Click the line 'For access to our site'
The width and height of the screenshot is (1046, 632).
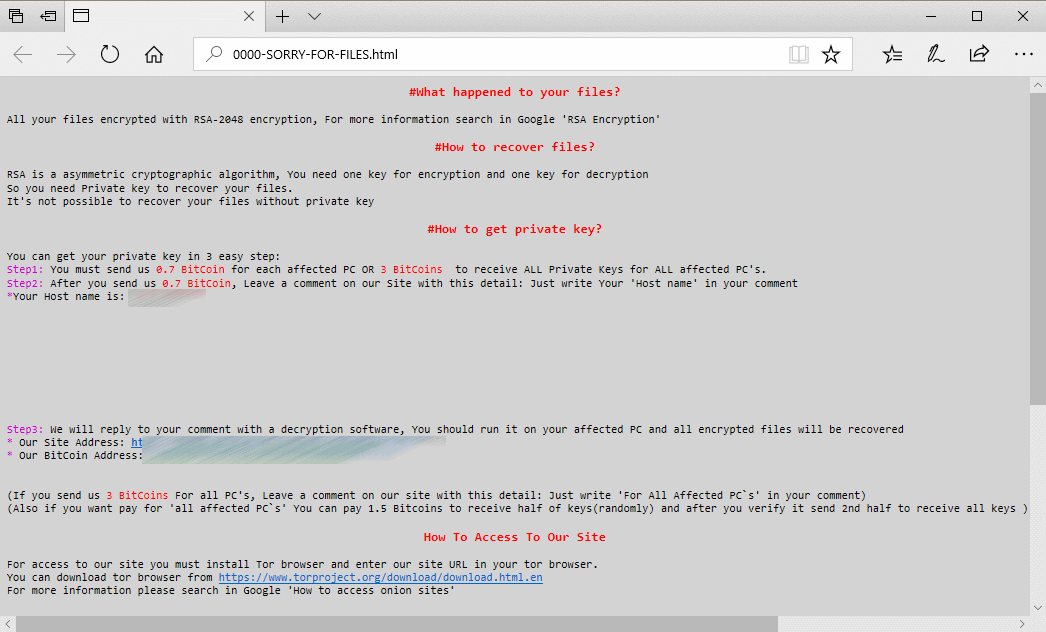pos(302,565)
